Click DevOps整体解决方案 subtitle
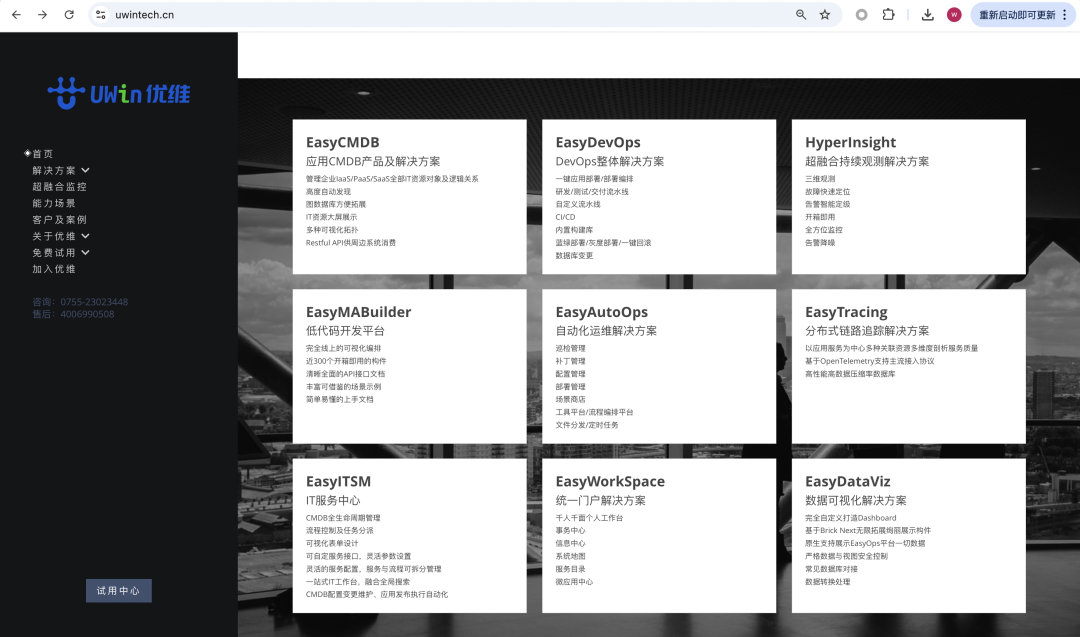 pyautogui.click(x=610, y=161)
